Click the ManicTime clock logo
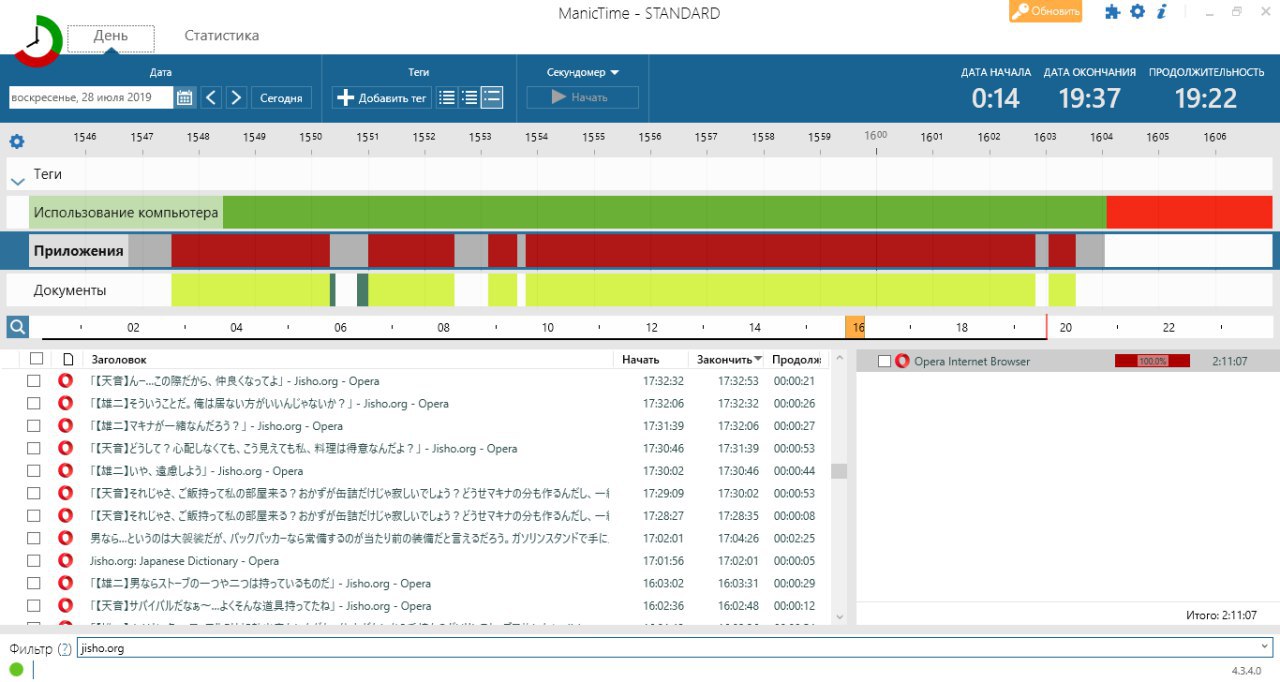Image resolution: width=1280 pixels, height=682 pixels. [38, 40]
